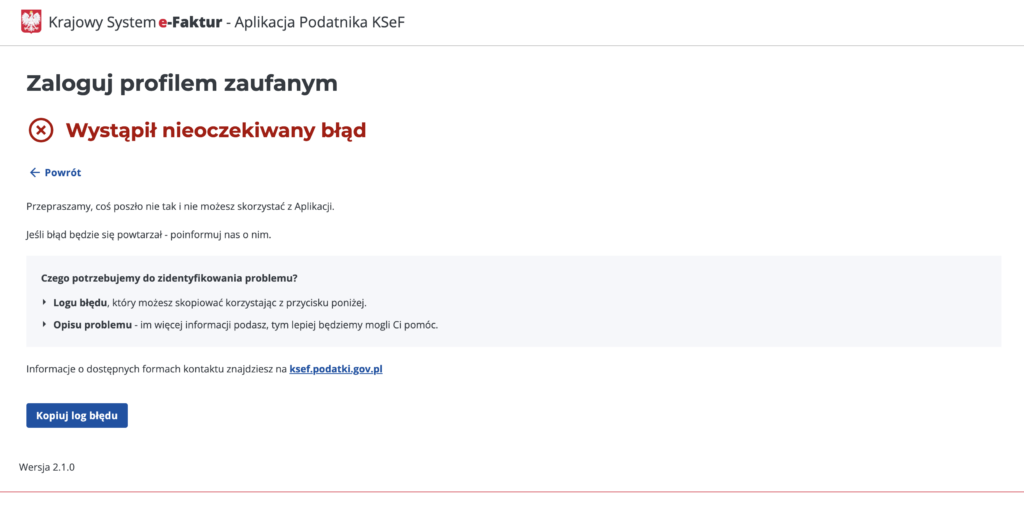Click the left arrow back icon
Screen dimensions: 1024x521
click(x=34, y=173)
